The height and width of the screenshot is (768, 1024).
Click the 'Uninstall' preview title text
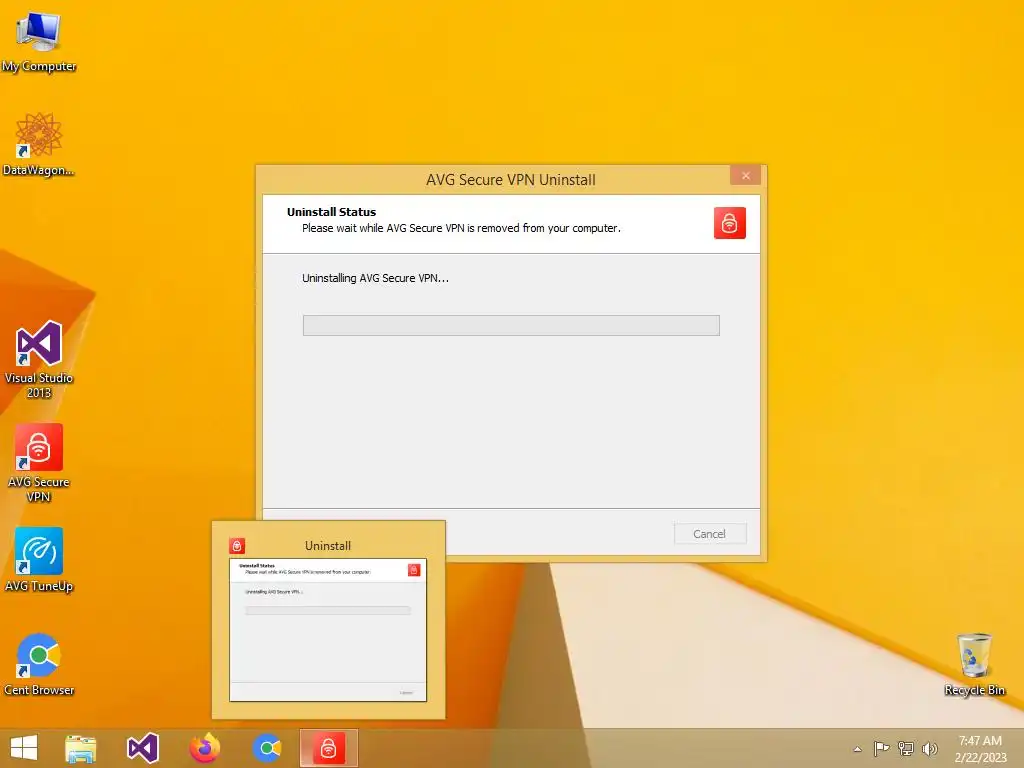coord(328,545)
